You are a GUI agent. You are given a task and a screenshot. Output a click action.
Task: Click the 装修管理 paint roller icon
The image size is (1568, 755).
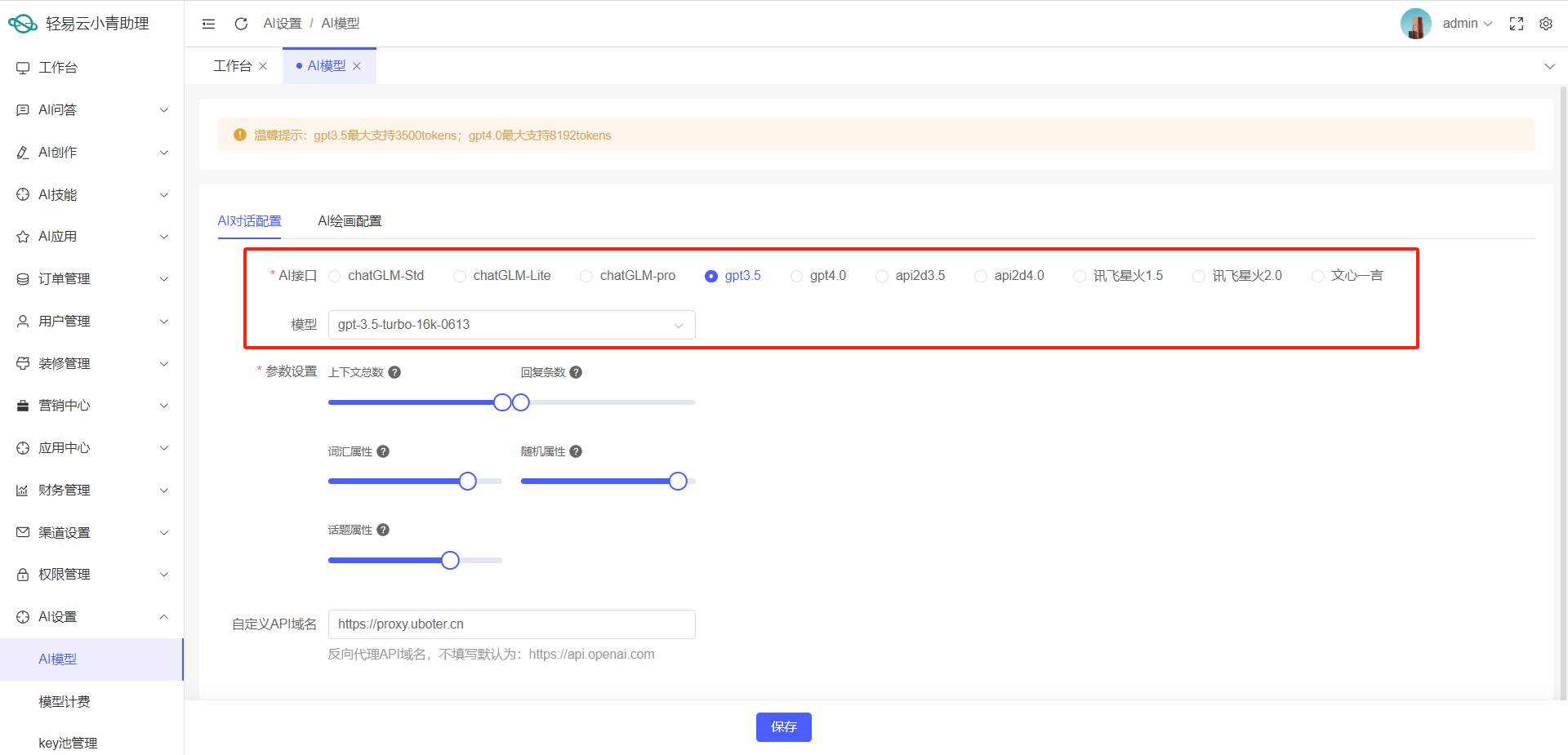point(23,363)
